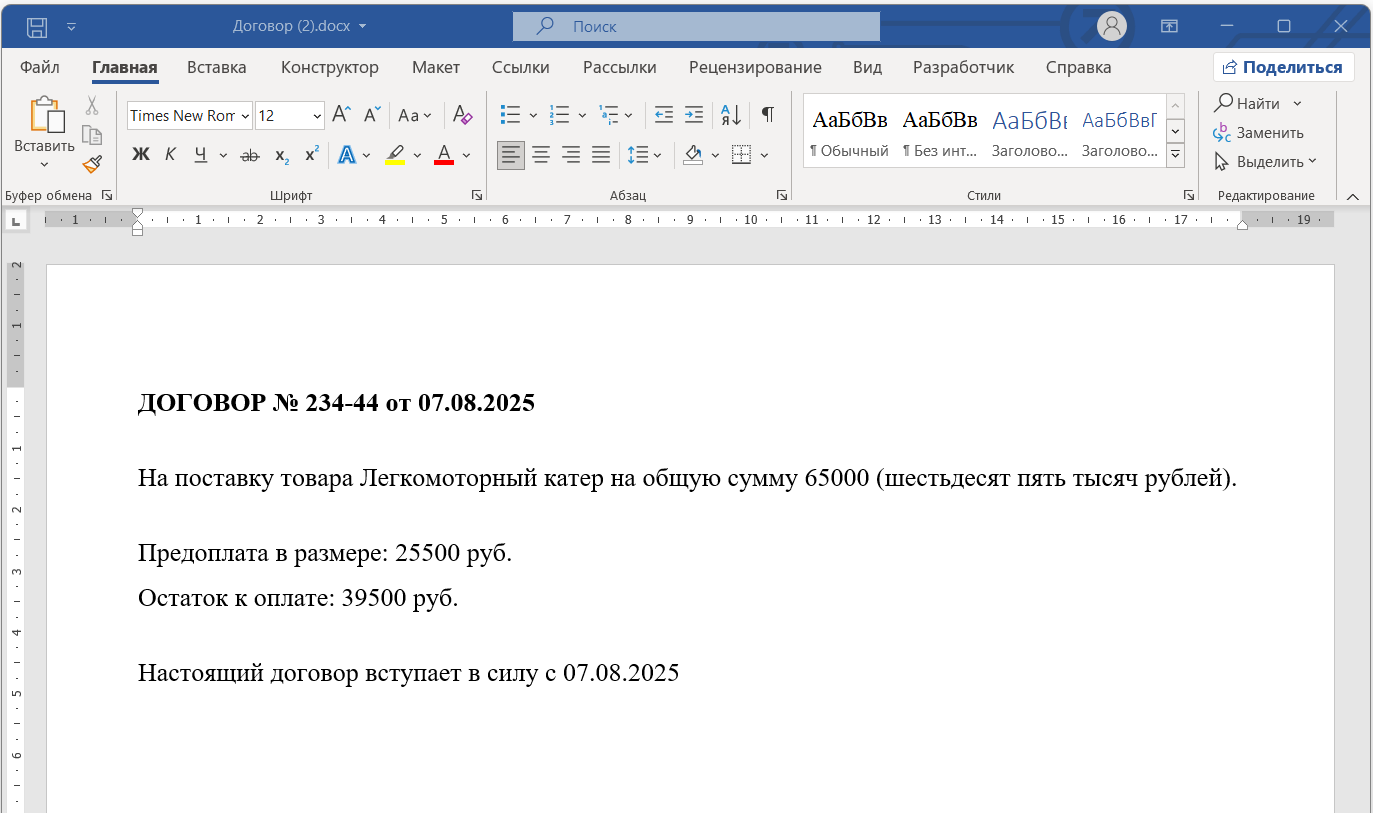Increase the paragraph indent
The image size is (1373, 813).
(693, 115)
